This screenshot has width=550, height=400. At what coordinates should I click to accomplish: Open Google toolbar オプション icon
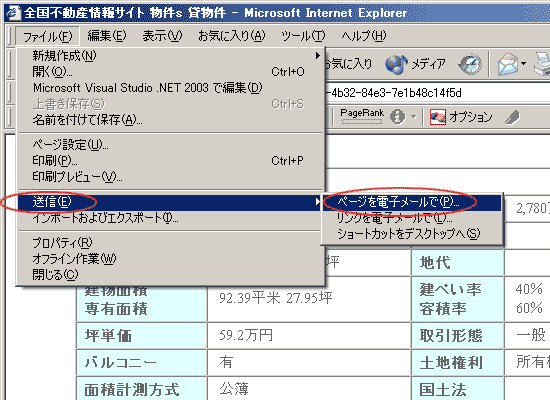coord(438,117)
